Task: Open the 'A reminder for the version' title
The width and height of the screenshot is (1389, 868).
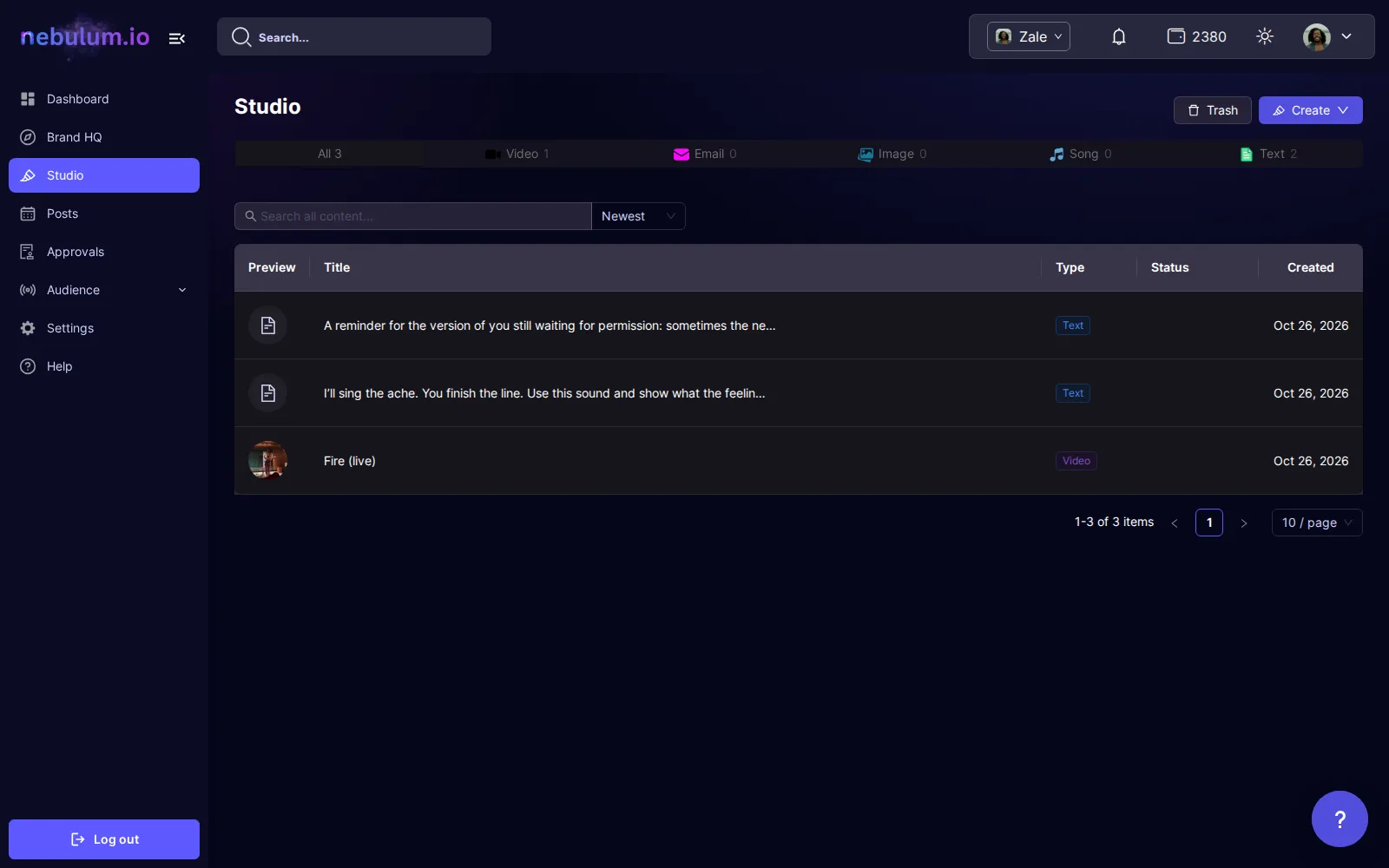Action: click(x=550, y=325)
